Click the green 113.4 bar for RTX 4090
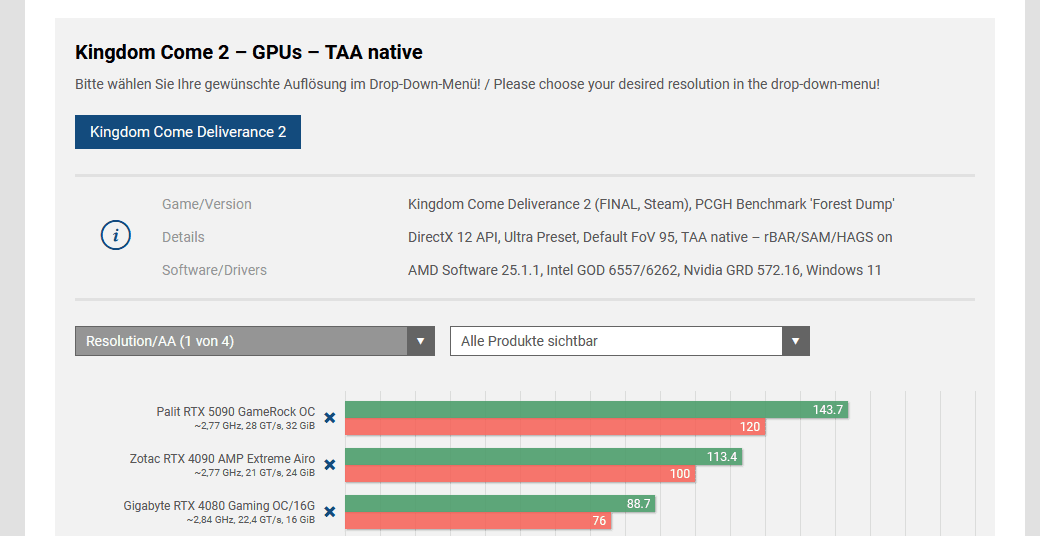Image resolution: width=1040 pixels, height=536 pixels. pyautogui.click(x=543, y=457)
